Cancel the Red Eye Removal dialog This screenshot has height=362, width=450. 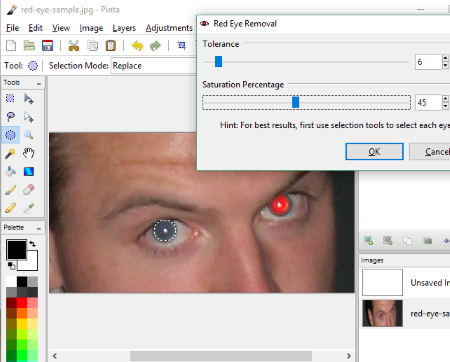430,152
